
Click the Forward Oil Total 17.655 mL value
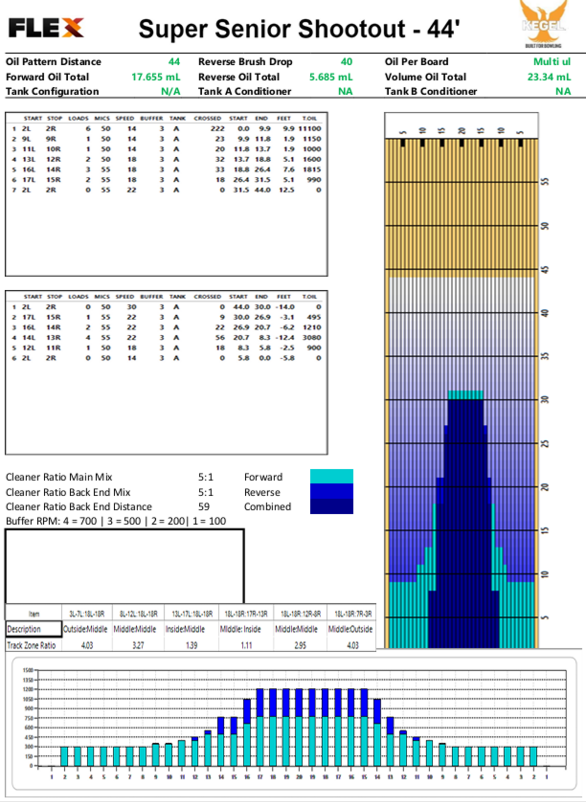[x=155, y=77]
